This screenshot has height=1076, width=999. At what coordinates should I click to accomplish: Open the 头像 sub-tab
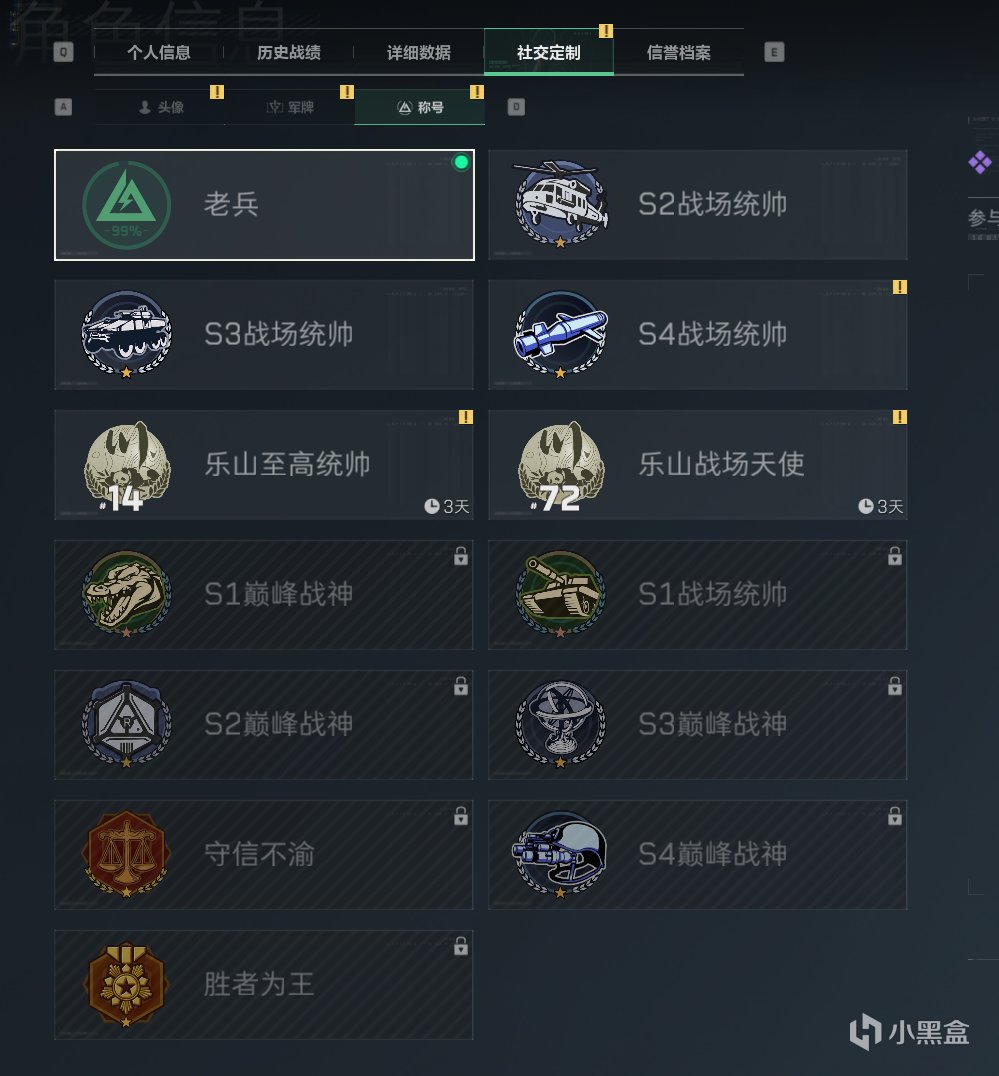coord(160,107)
